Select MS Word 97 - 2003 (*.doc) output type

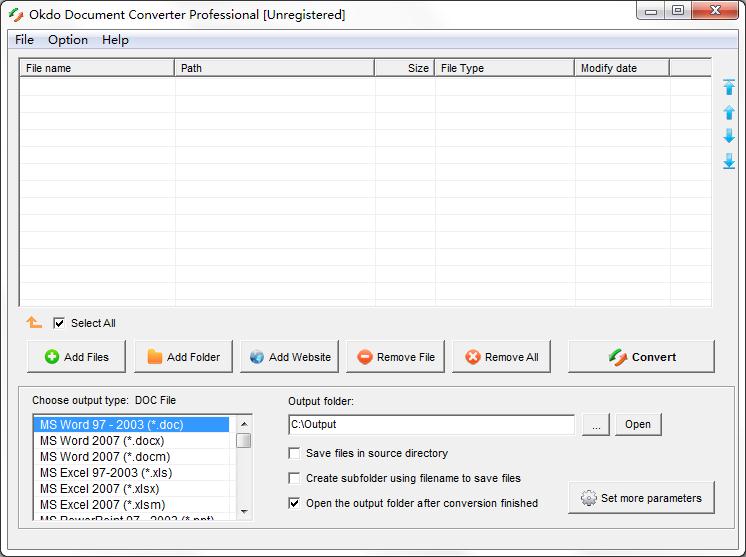pos(131,424)
